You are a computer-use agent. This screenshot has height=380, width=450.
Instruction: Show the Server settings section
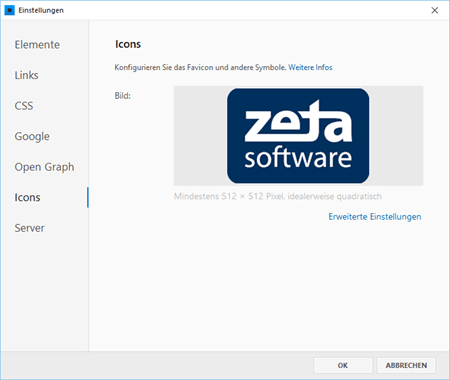coord(29,228)
